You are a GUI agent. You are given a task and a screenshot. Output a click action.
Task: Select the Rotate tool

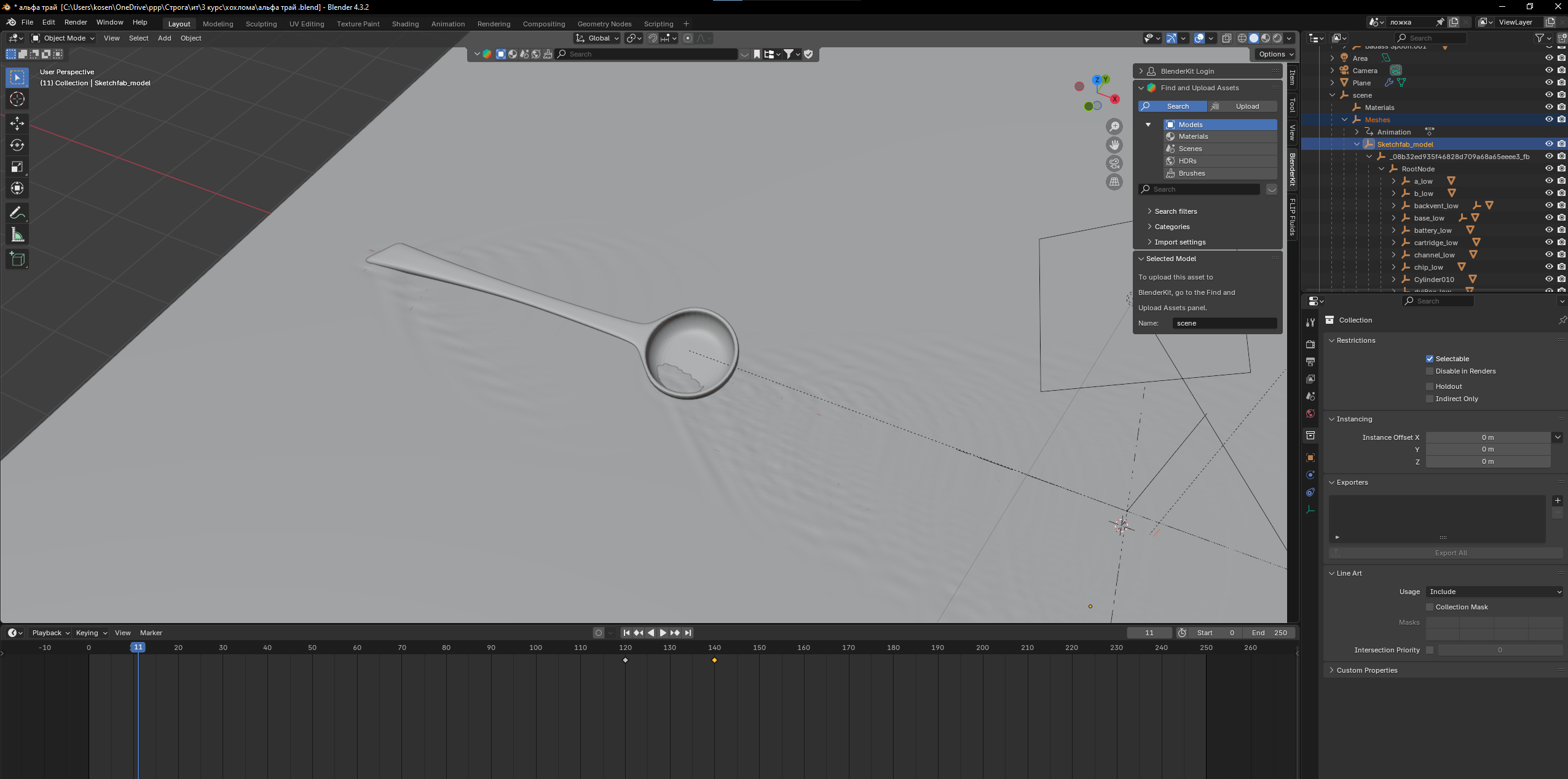click(x=17, y=145)
